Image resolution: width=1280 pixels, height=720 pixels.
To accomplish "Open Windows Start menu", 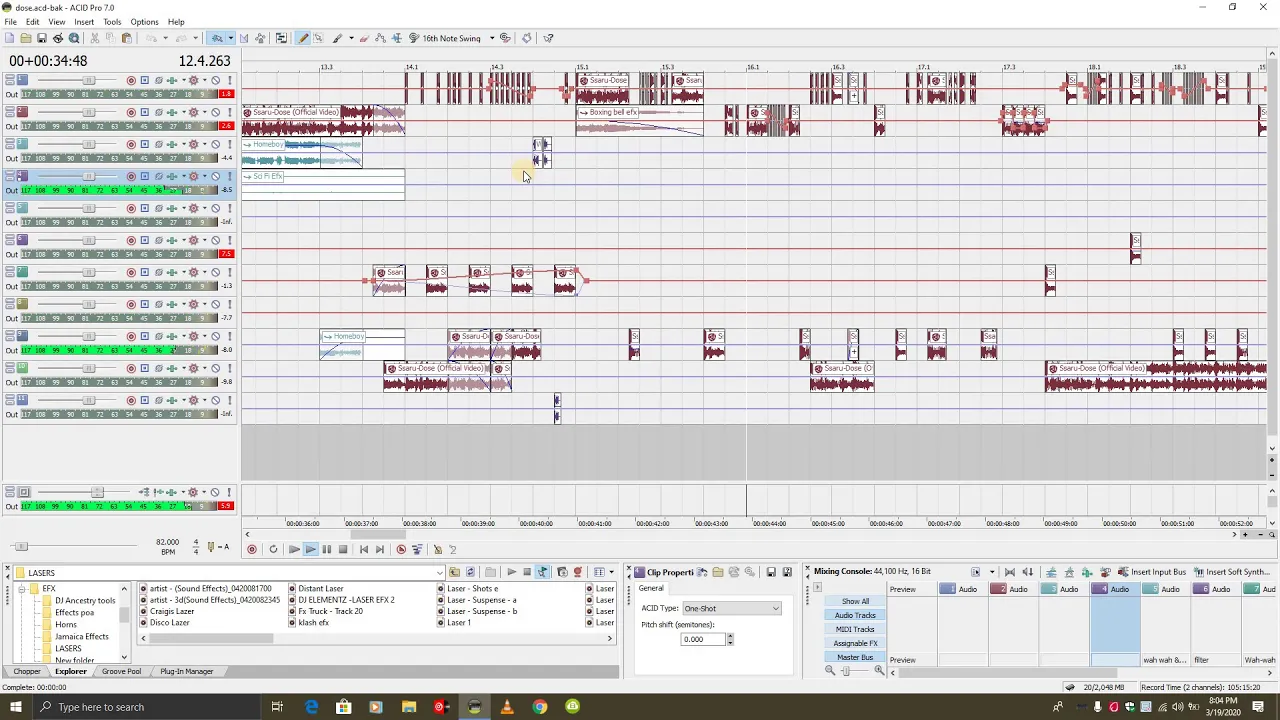I will [15, 707].
